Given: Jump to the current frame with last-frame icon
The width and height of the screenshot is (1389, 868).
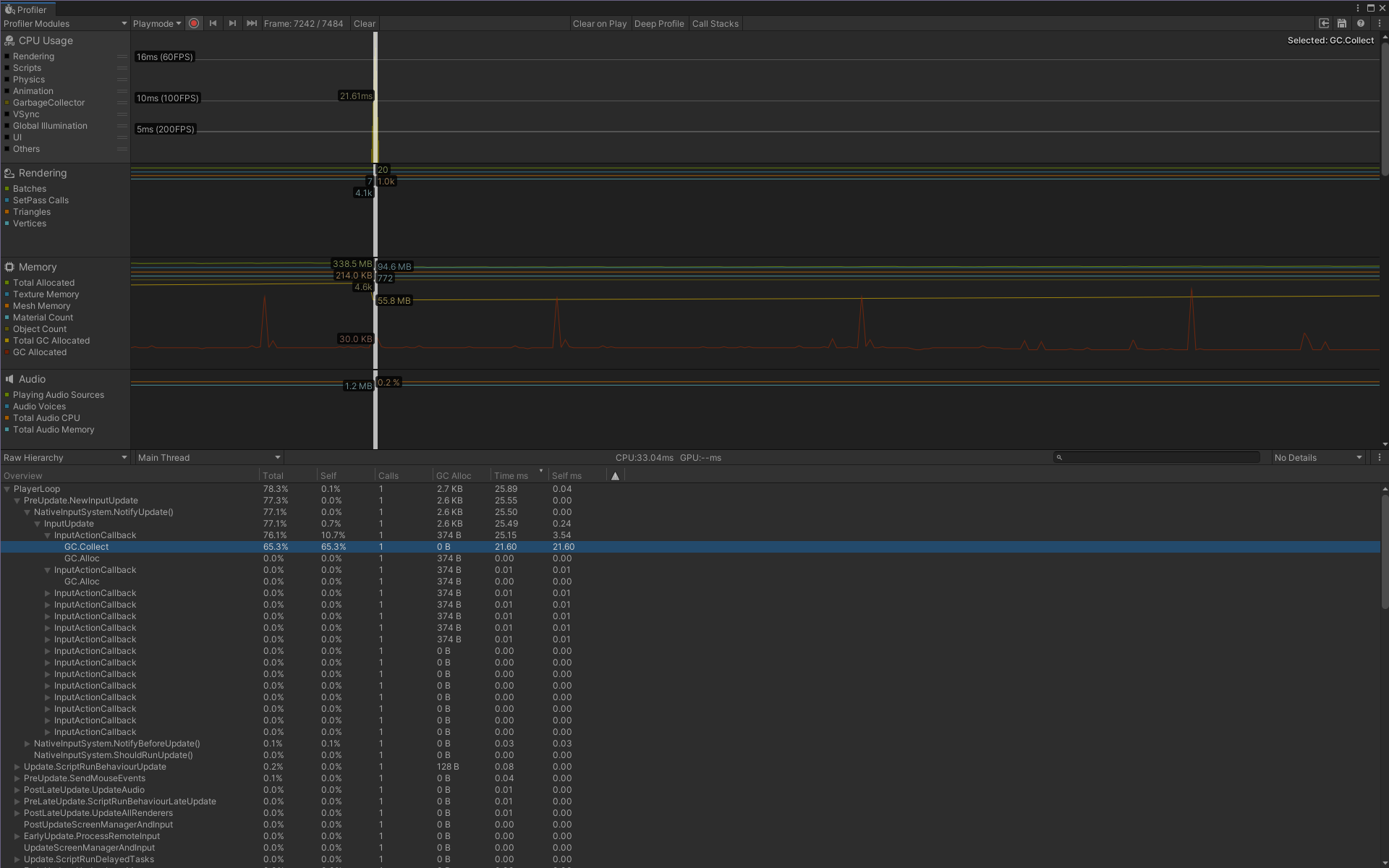Looking at the screenshot, I should [251, 23].
